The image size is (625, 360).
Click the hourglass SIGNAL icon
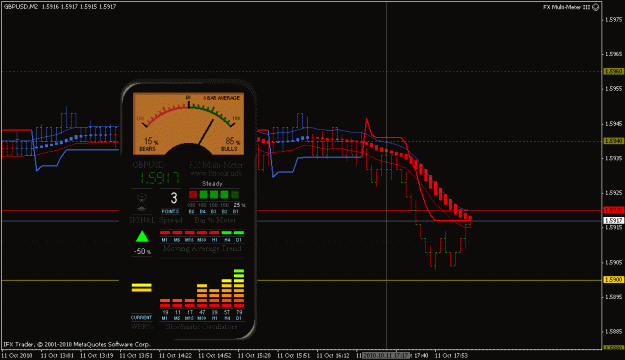(x=142, y=202)
